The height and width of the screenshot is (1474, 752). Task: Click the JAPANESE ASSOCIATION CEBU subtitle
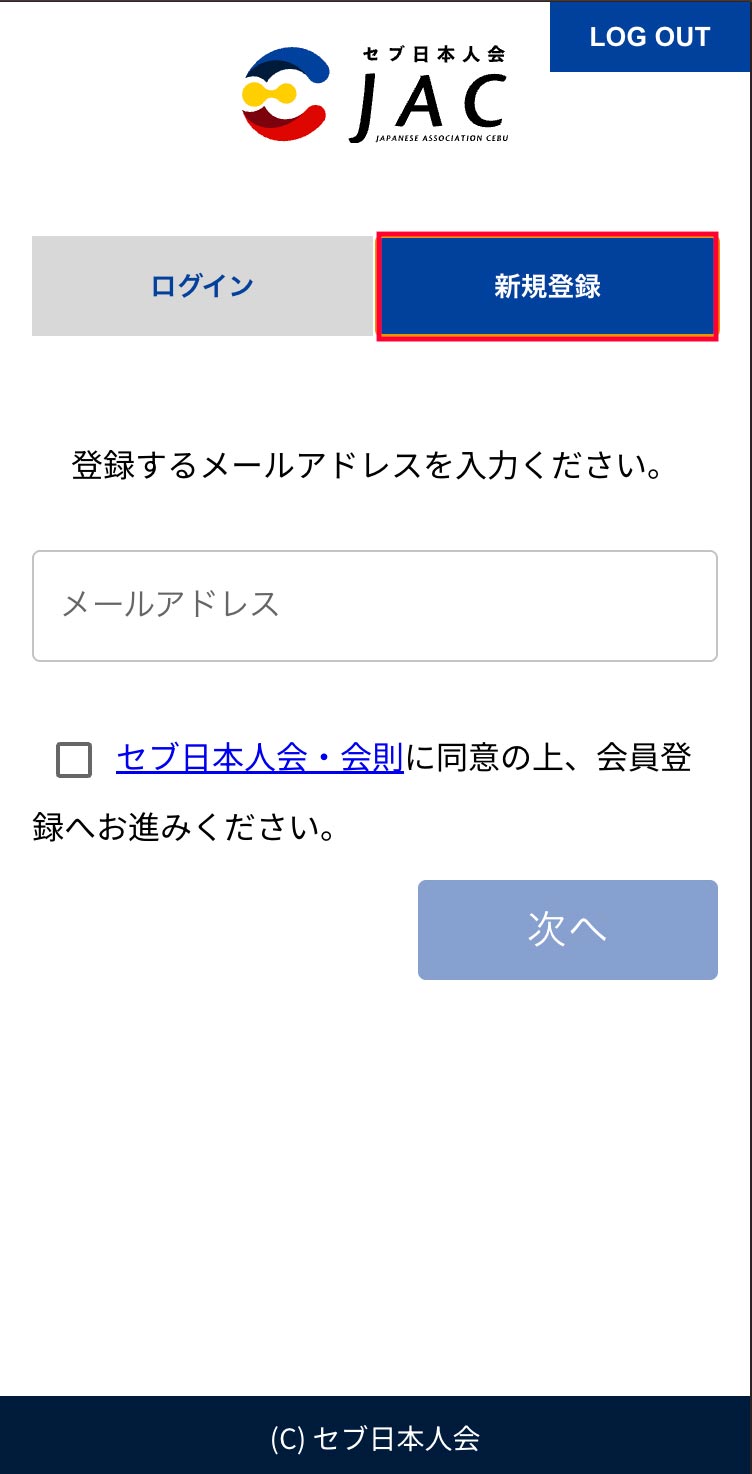(441, 138)
